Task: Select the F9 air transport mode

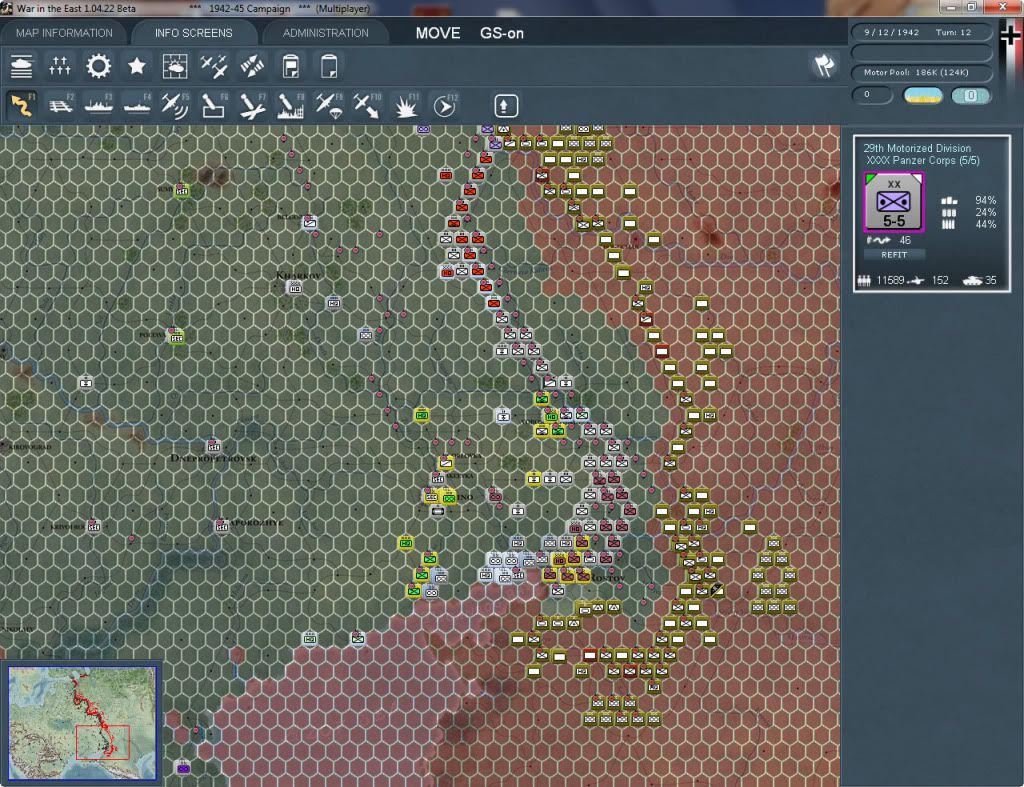Action: 329,105
